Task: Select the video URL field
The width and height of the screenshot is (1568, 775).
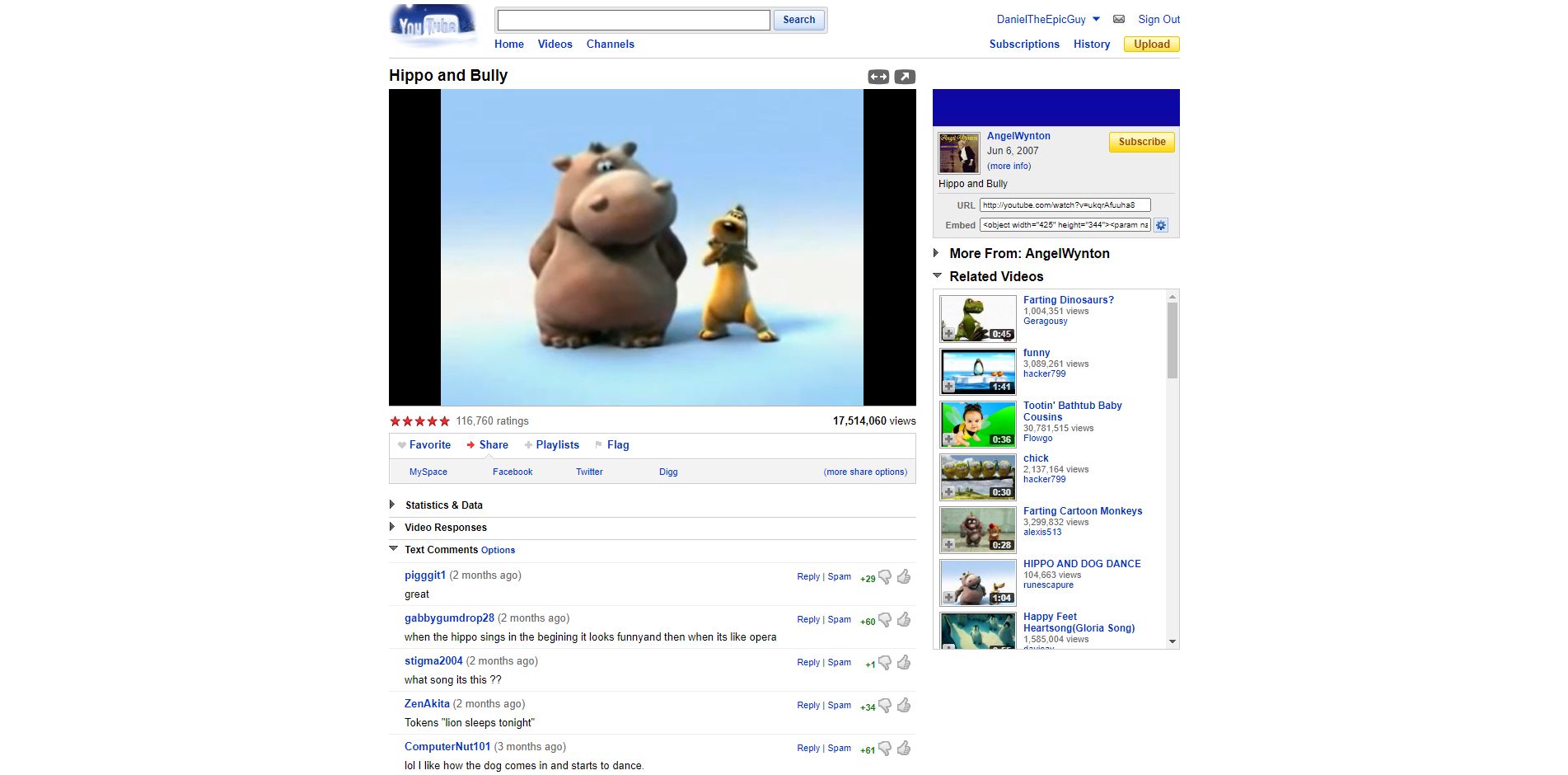Action: pos(1065,205)
